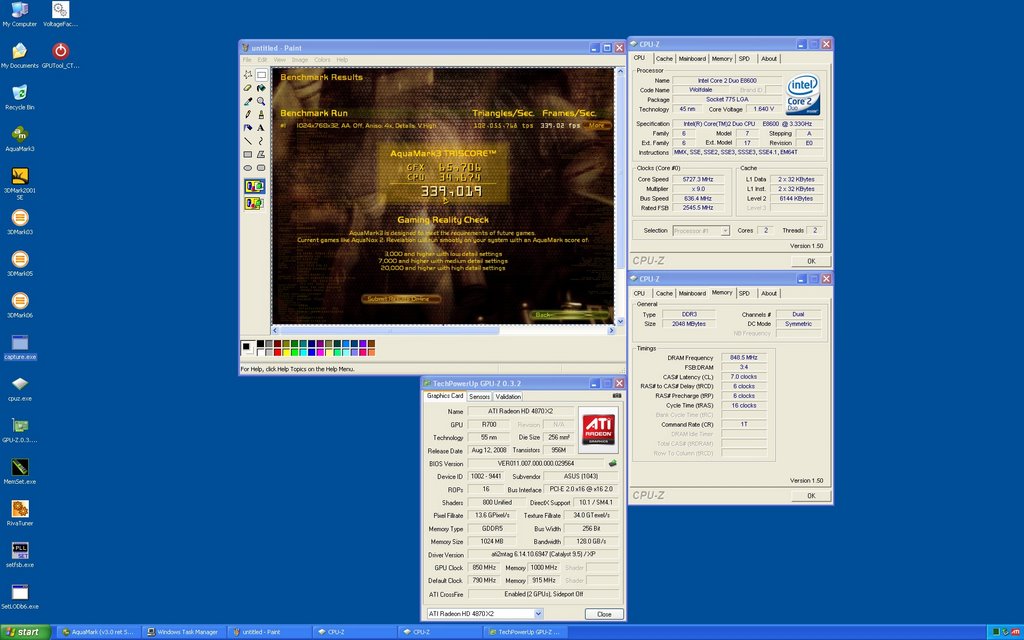Click the Close button in GPU-Z

[604, 614]
